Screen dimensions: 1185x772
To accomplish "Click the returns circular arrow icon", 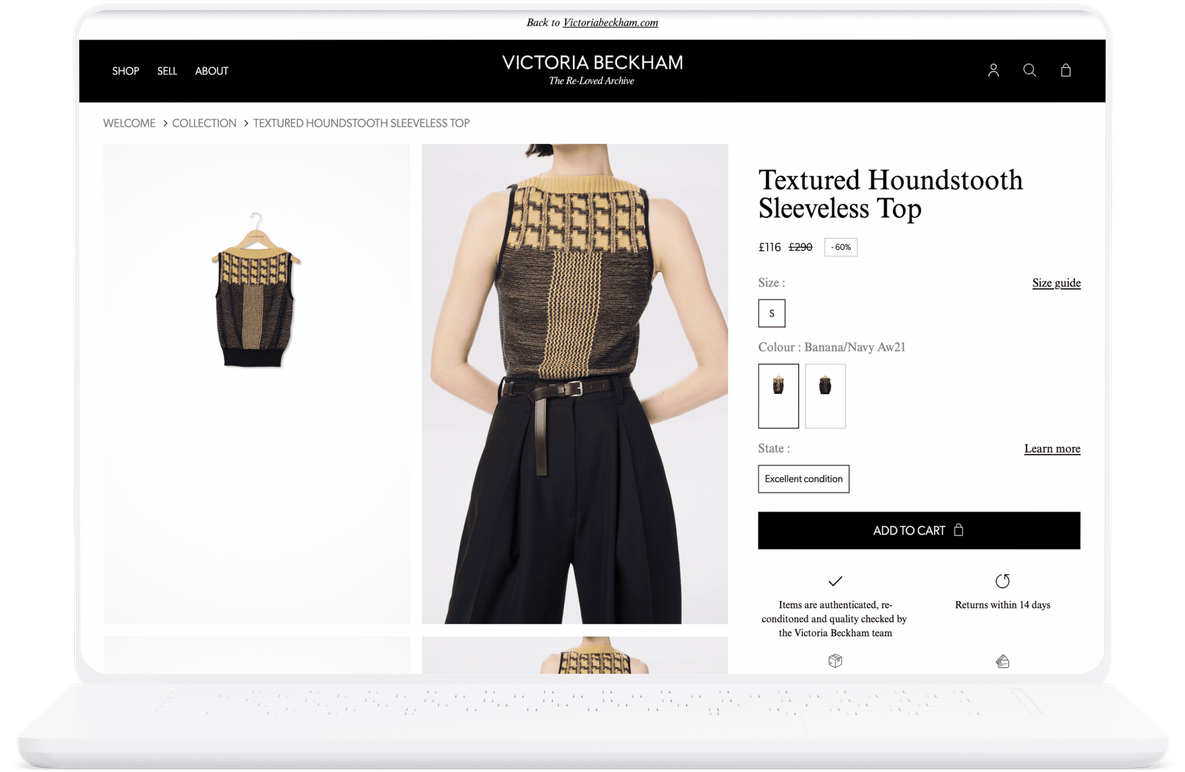I will click(1002, 581).
